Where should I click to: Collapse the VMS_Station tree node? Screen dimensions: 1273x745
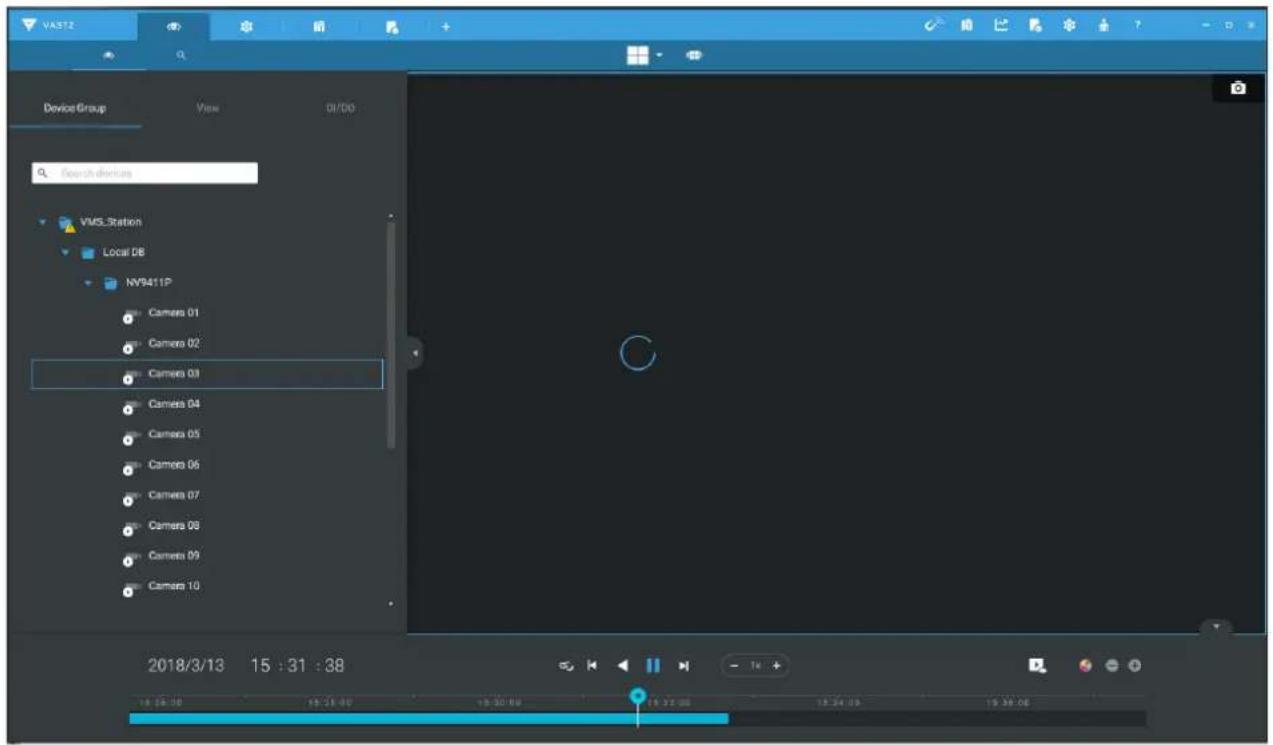44,222
